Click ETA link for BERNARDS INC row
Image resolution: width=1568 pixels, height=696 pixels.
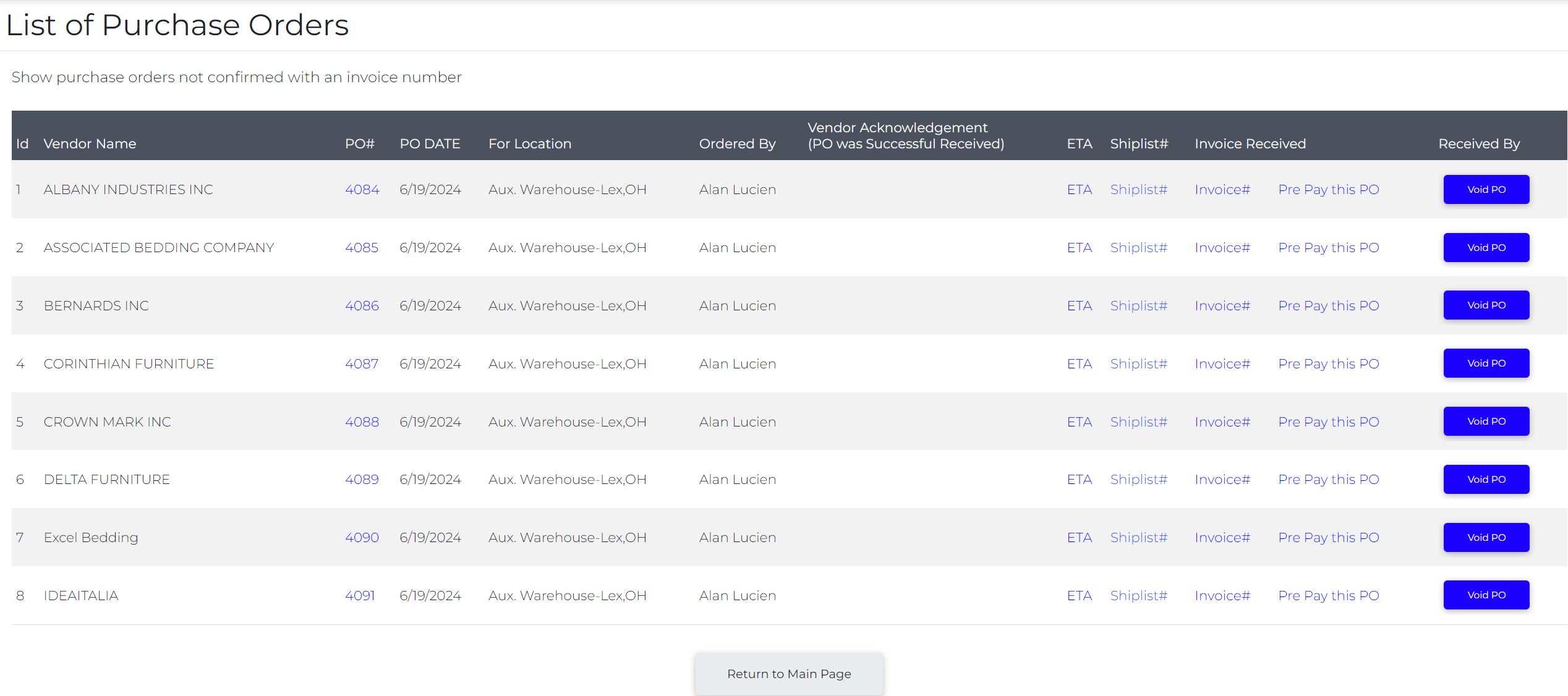point(1080,306)
